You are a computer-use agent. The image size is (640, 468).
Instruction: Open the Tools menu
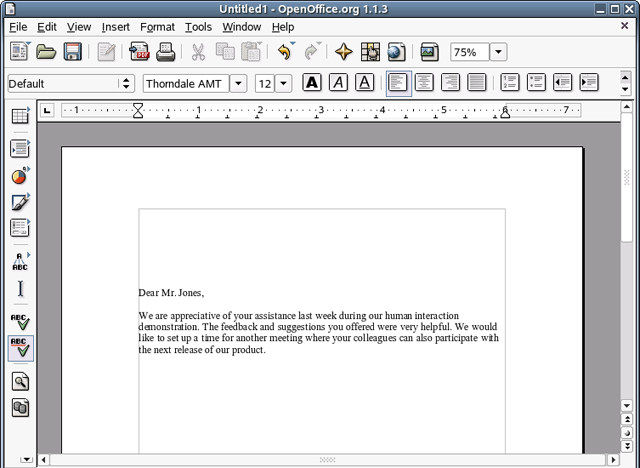click(x=198, y=27)
